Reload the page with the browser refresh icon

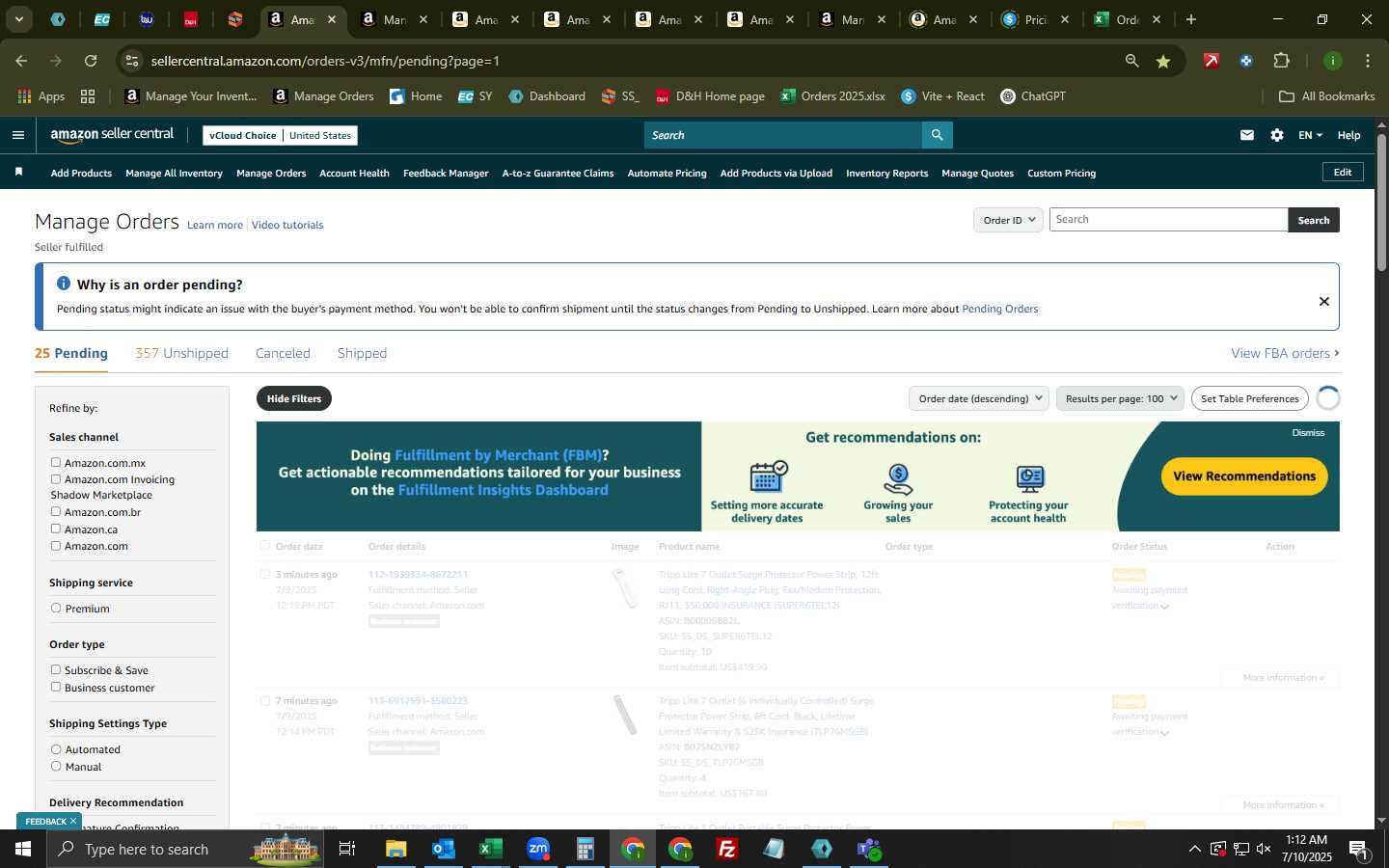[x=91, y=61]
